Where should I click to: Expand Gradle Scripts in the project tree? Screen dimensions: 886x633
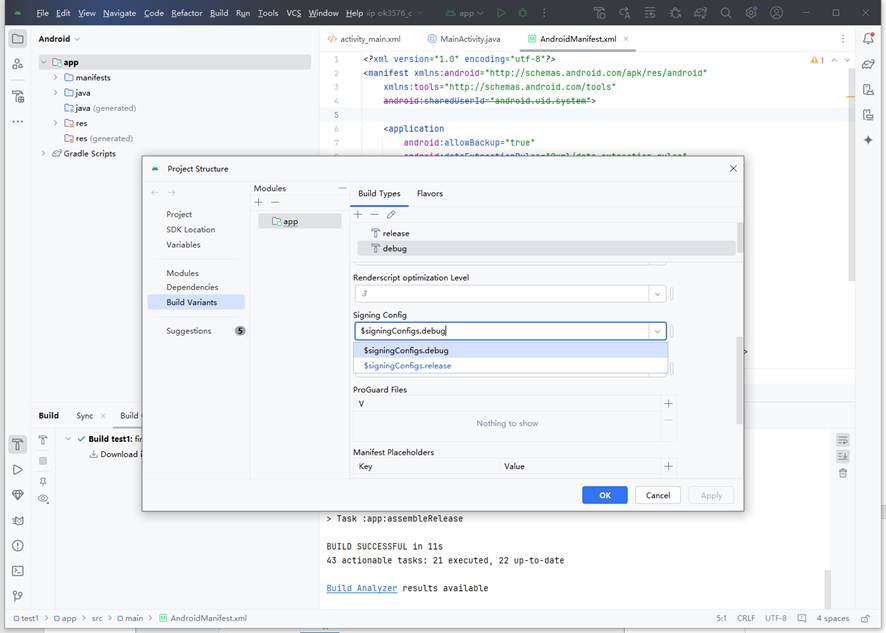point(44,154)
